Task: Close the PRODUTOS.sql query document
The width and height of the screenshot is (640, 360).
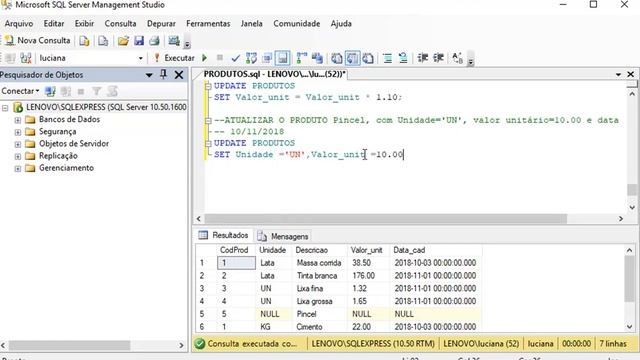Action: click(x=631, y=74)
